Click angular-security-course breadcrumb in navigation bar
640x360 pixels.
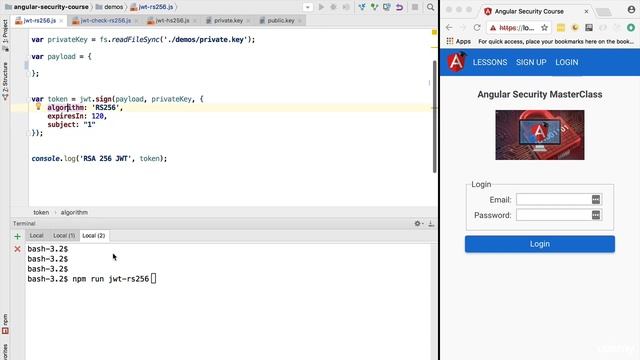point(47,7)
